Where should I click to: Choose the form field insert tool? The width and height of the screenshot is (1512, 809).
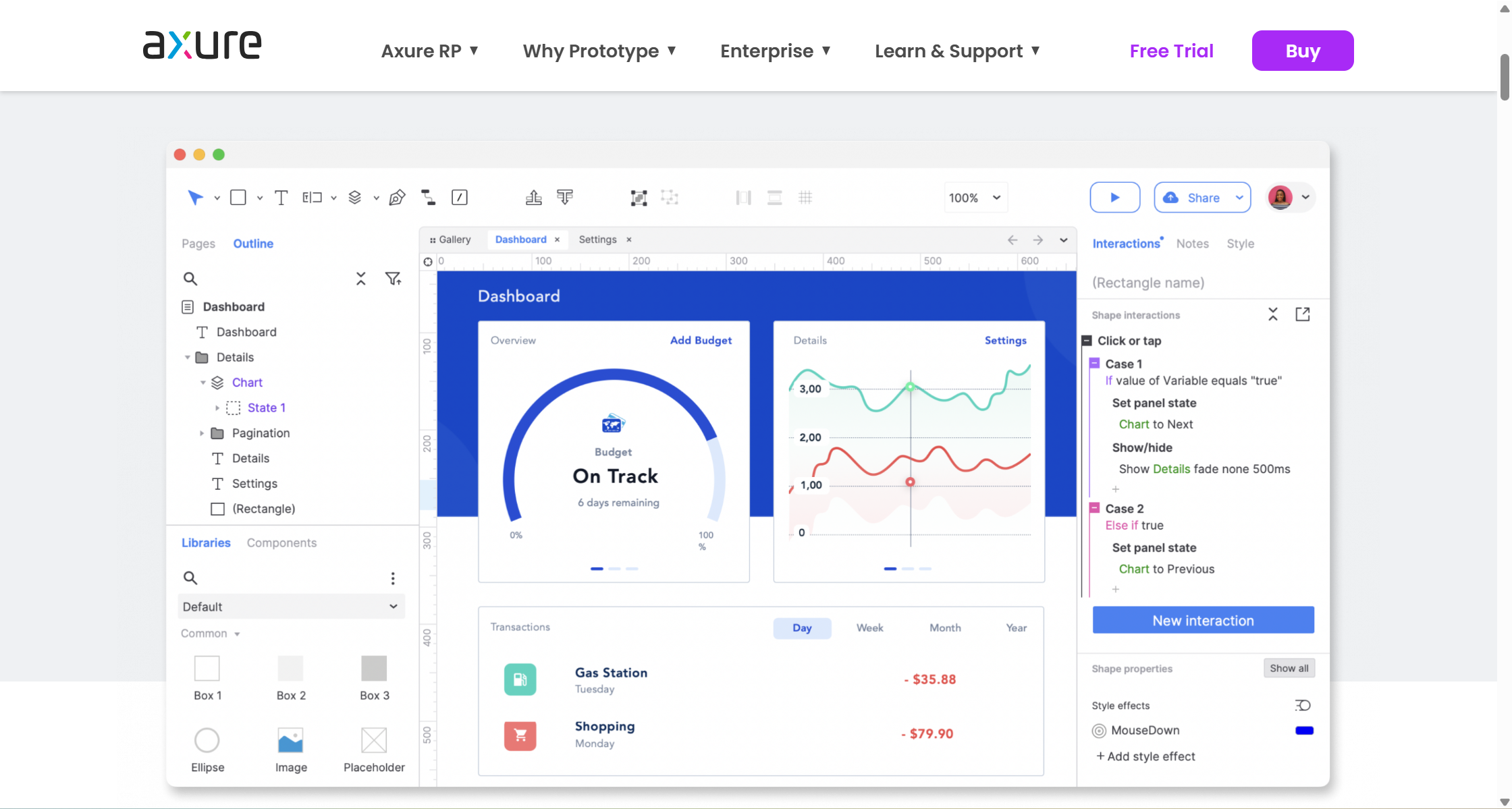(x=312, y=197)
